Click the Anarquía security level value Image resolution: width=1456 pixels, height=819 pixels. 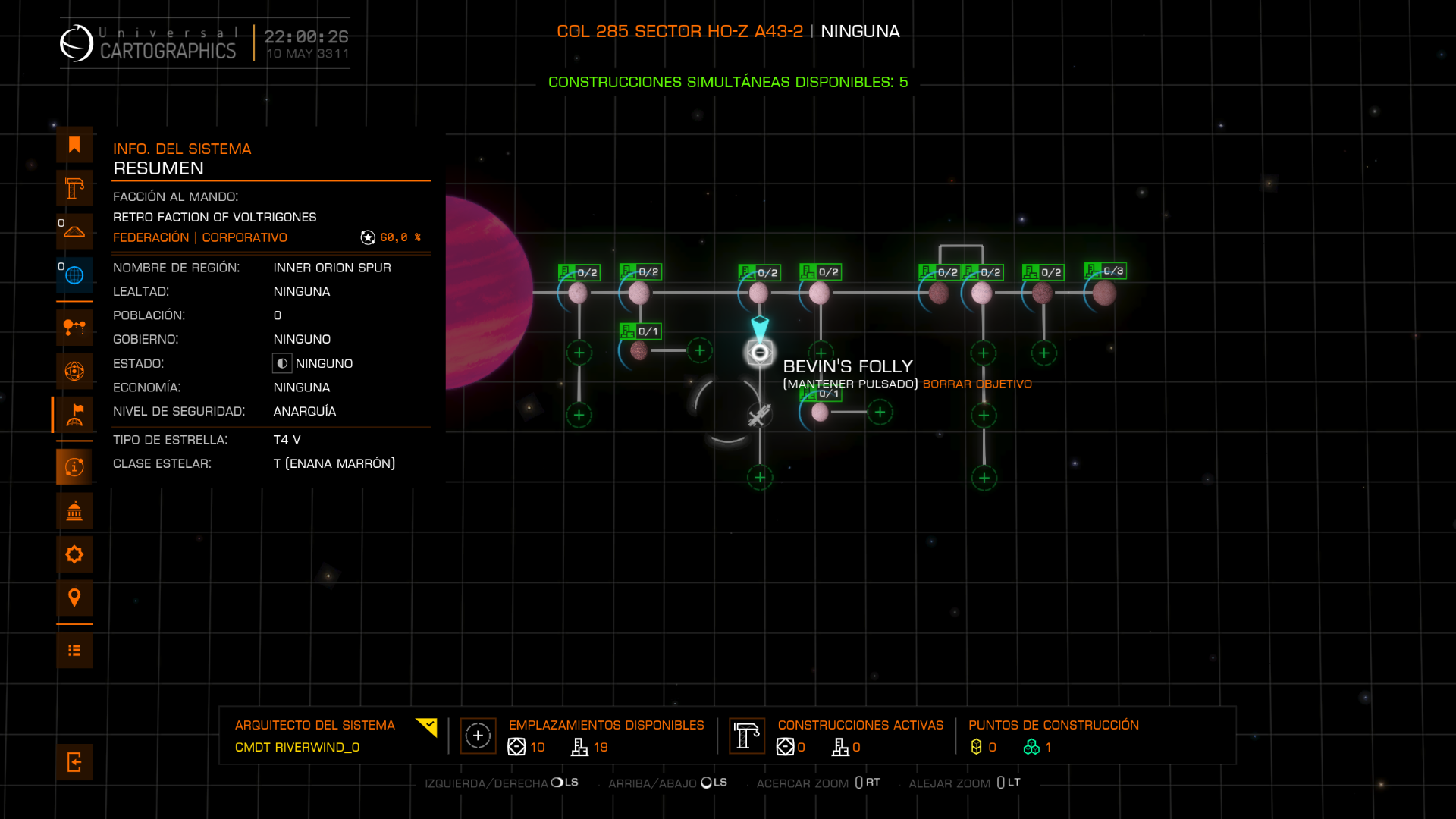pyautogui.click(x=305, y=411)
